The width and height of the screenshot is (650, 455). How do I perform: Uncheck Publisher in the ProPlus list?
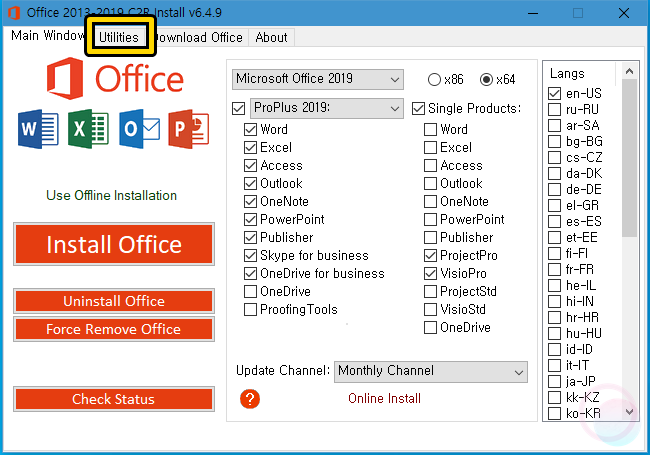[x=250, y=237]
